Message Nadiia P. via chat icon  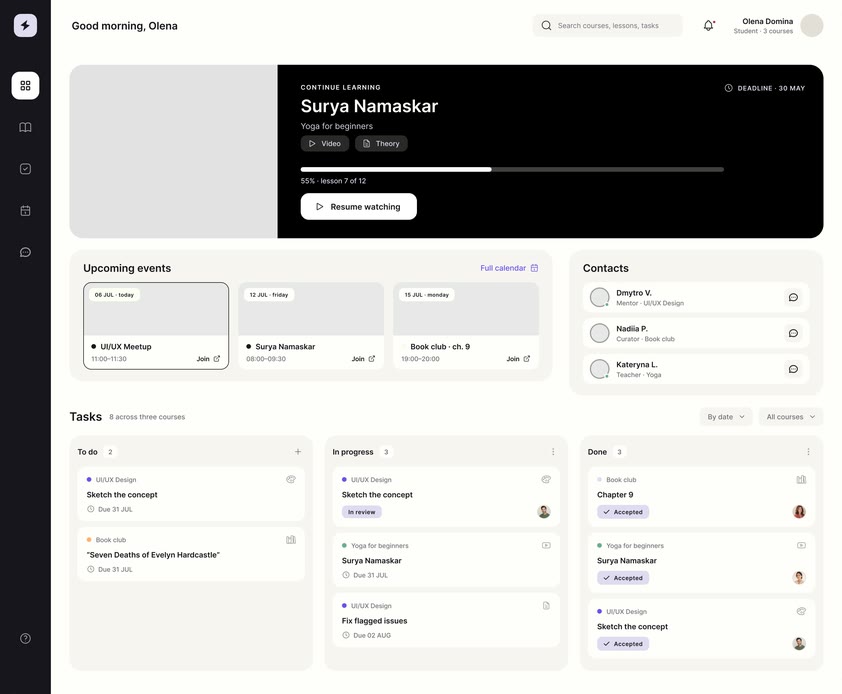[x=793, y=333]
